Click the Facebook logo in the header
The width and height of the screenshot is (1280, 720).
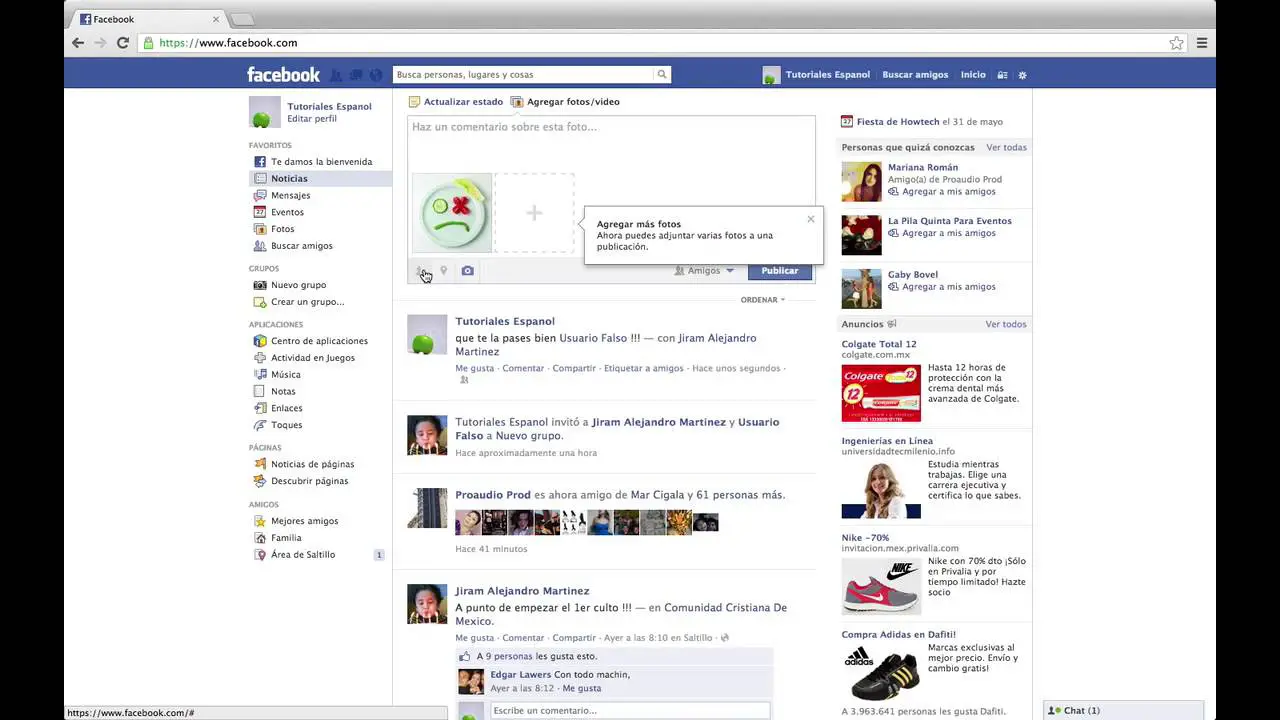tap(284, 75)
